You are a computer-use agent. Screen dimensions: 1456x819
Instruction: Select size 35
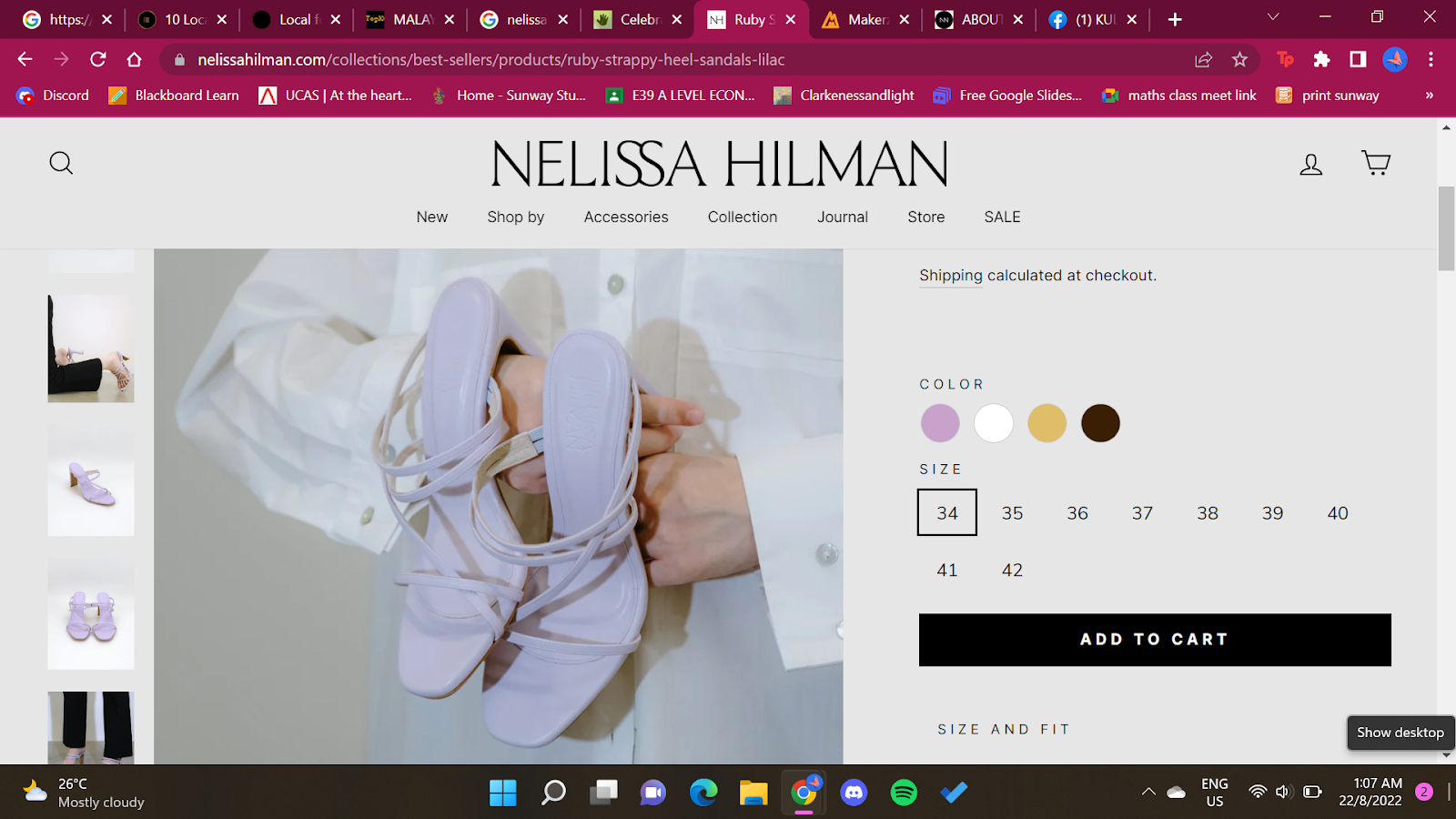[1012, 513]
